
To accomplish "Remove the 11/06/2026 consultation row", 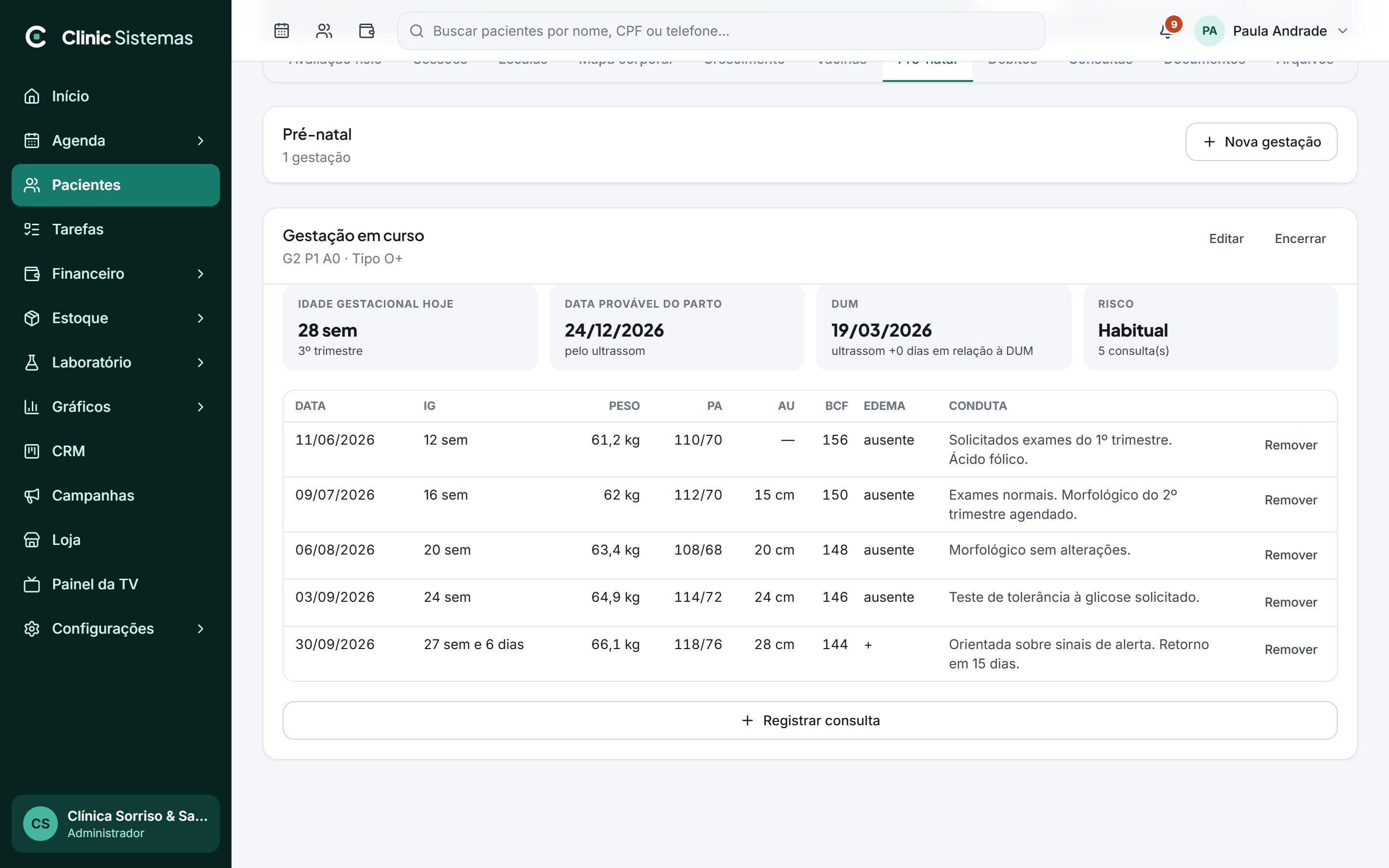I will 1290,445.
